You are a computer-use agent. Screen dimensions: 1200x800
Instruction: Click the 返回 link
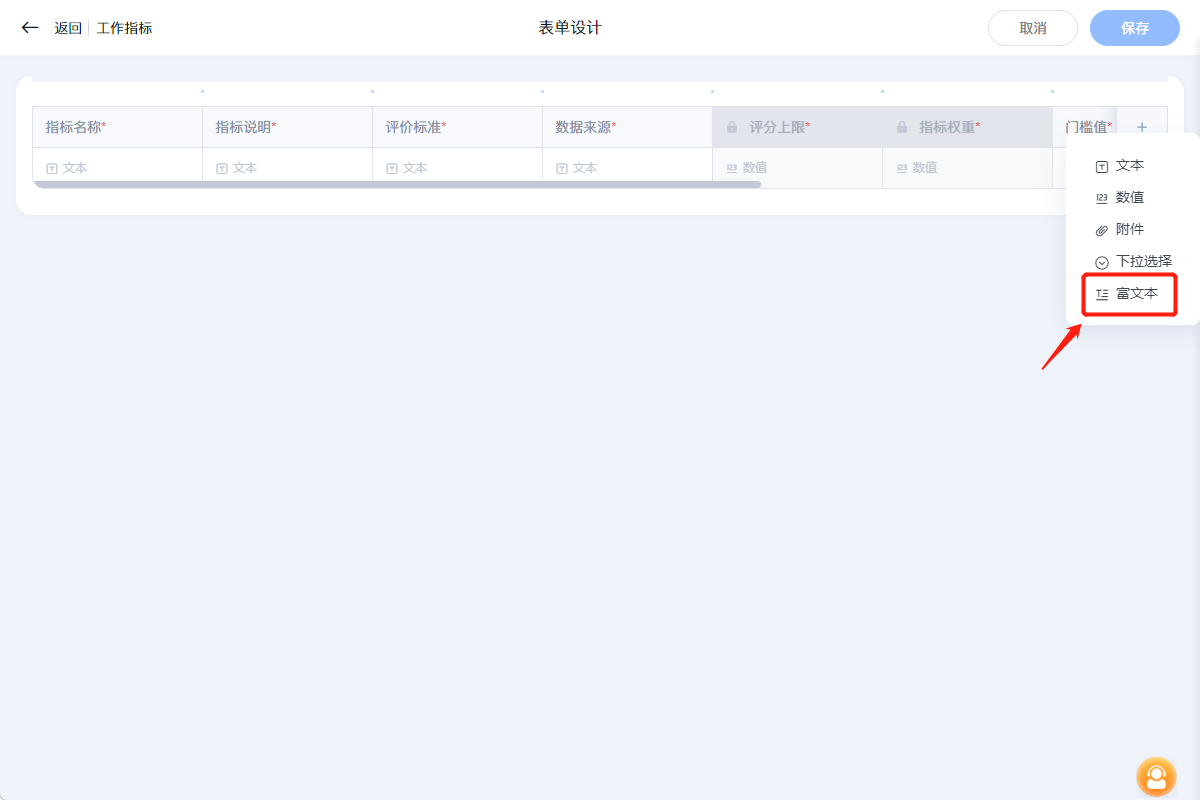click(68, 28)
